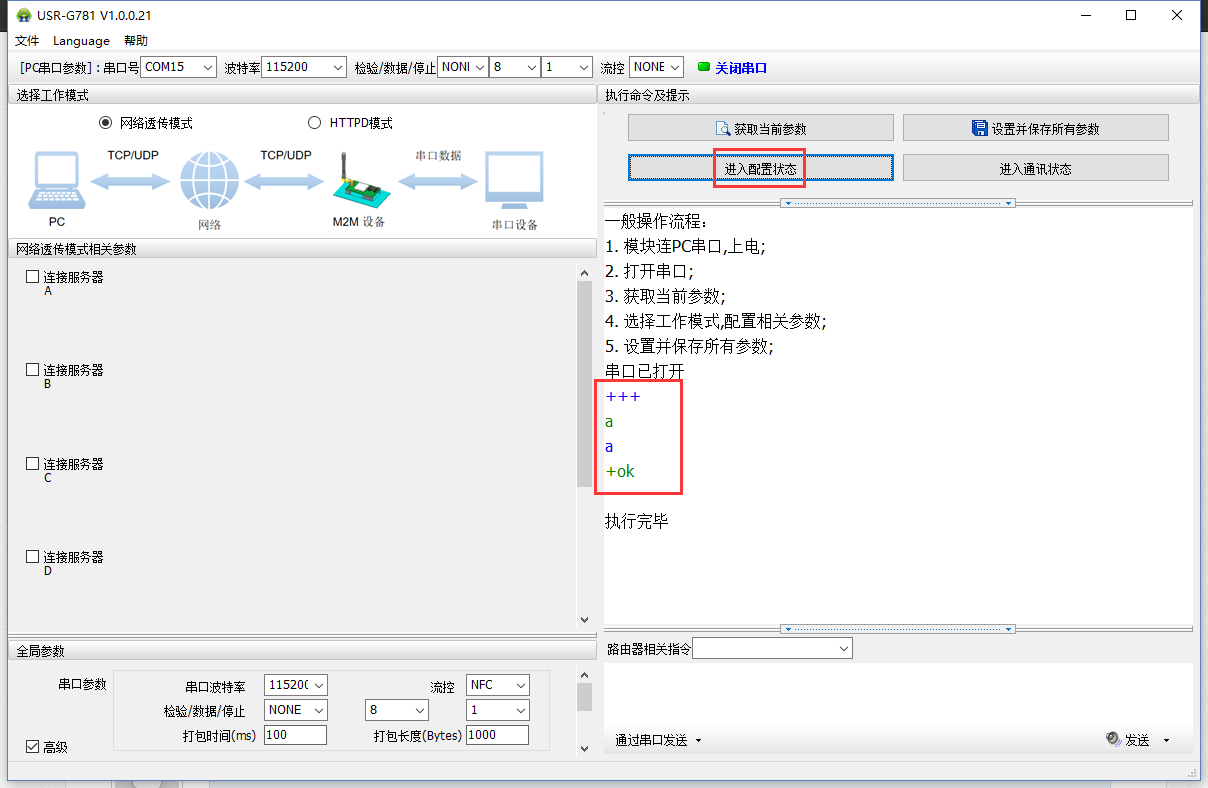Open the 文件 menu
This screenshot has width=1208, height=788.
click(x=27, y=41)
